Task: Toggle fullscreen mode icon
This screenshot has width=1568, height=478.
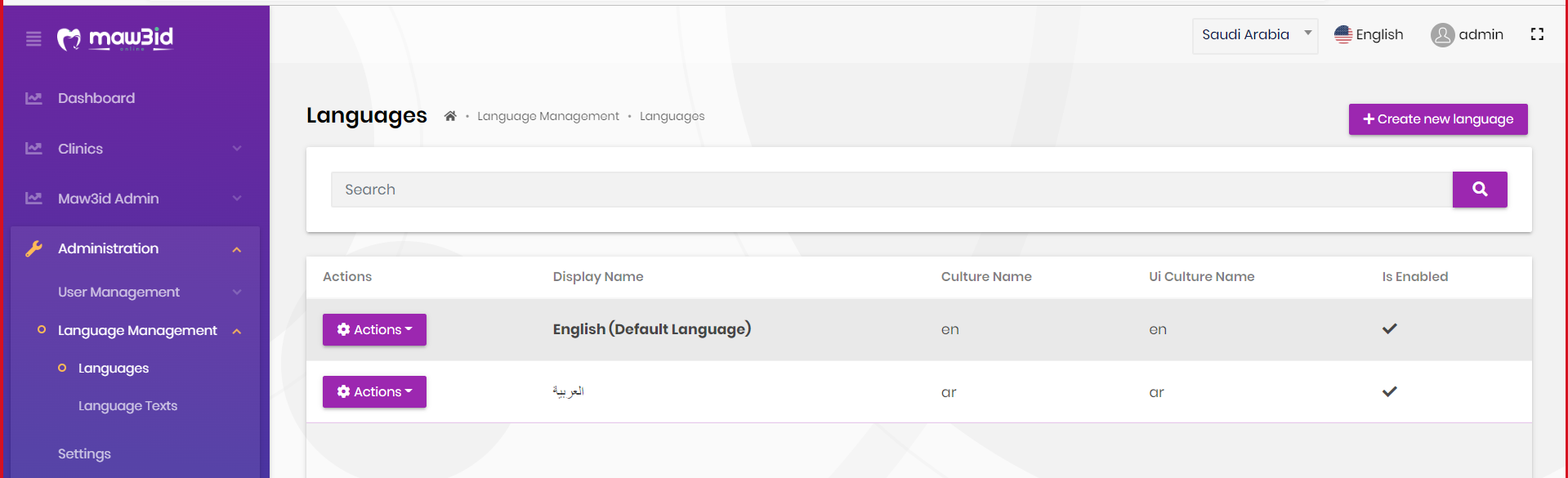Action: point(1537,34)
